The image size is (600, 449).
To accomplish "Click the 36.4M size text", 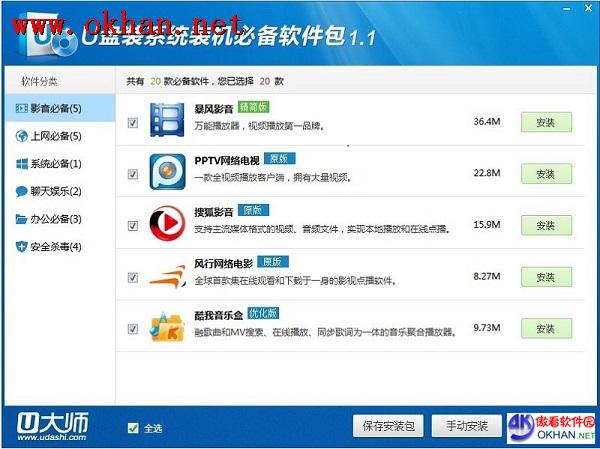I will [487, 121].
